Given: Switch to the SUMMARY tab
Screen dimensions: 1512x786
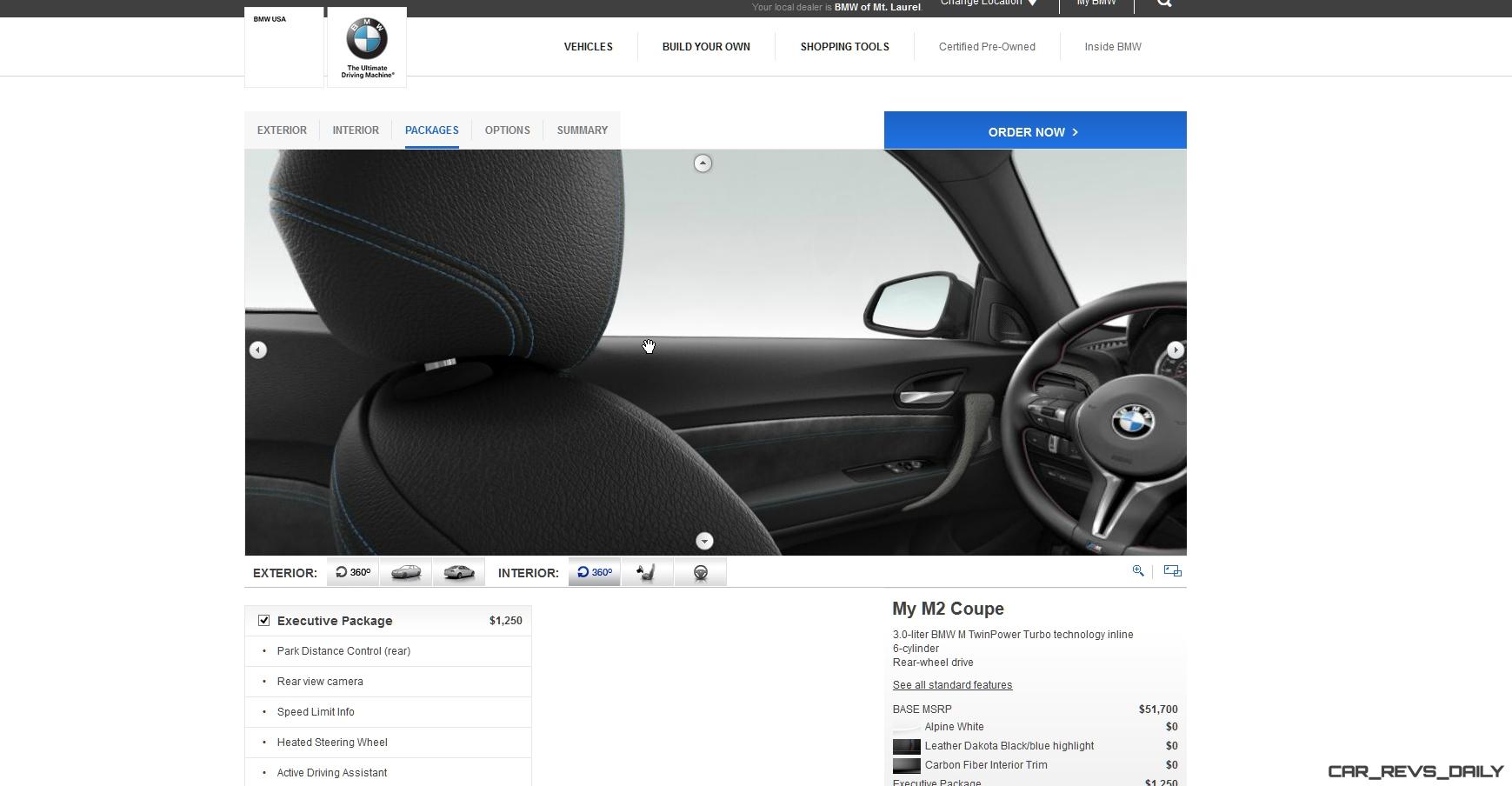Looking at the screenshot, I should point(583,130).
